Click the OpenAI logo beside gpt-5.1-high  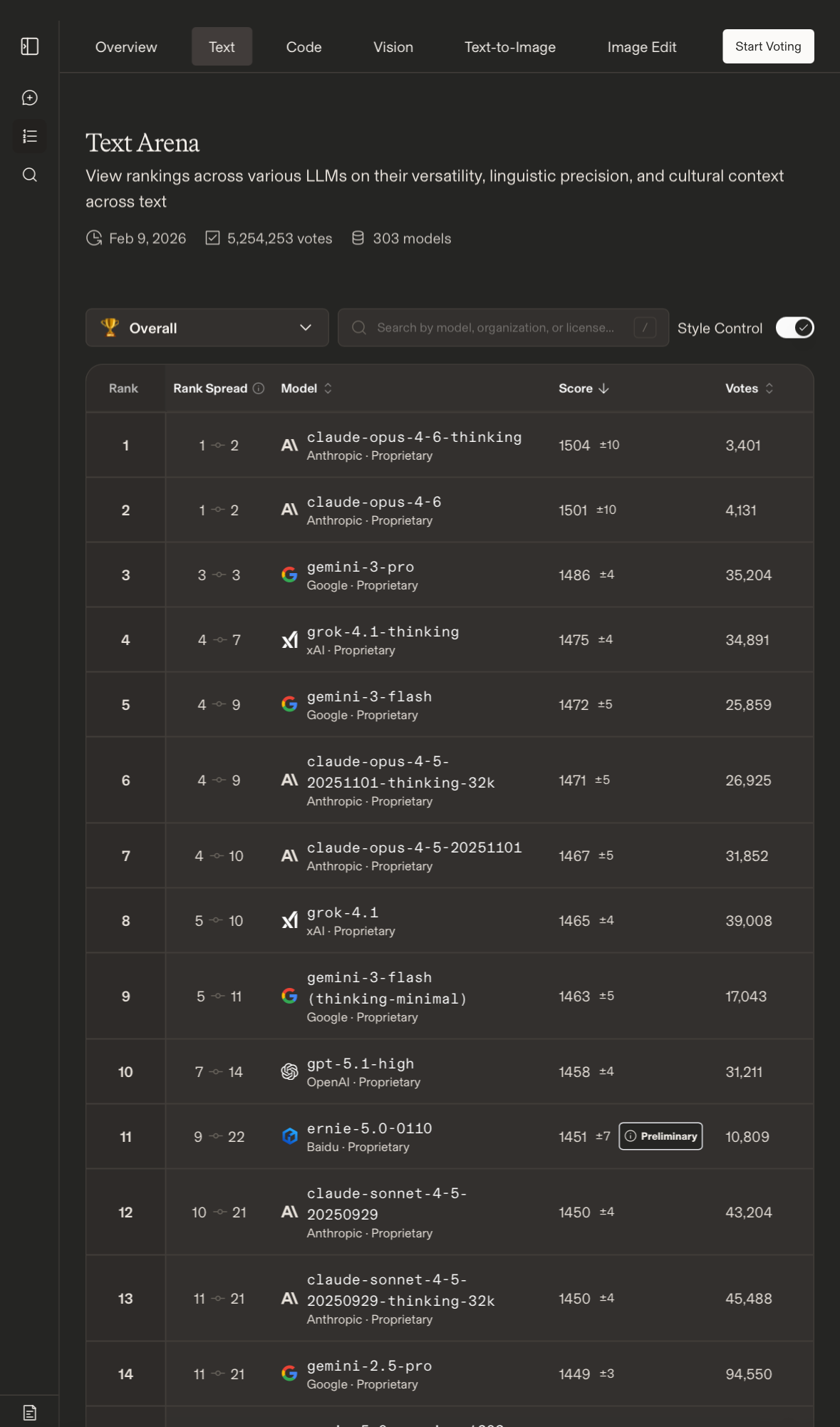(x=289, y=1071)
